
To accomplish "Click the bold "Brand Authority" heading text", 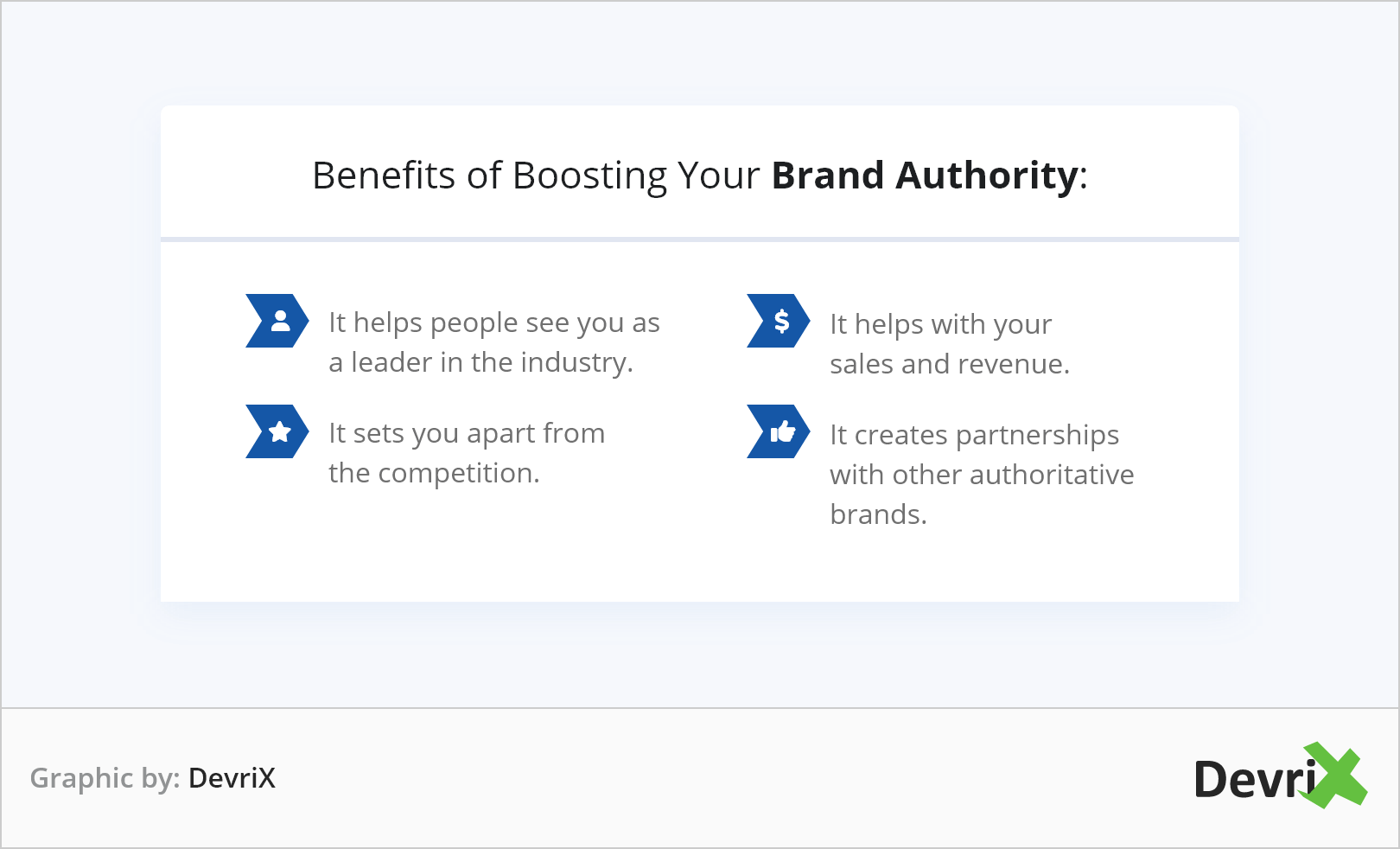I will coord(925,176).
